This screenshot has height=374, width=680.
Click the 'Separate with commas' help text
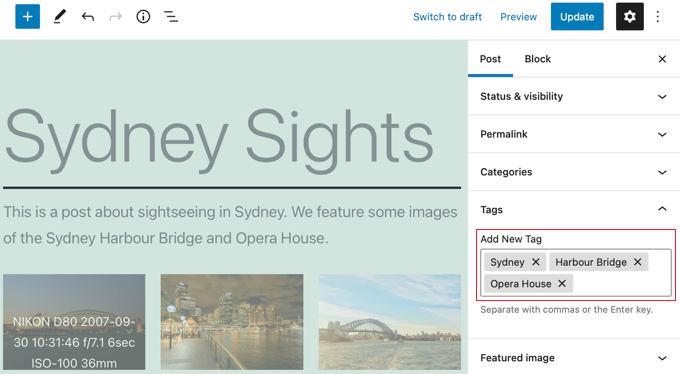click(x=566, y=310)
